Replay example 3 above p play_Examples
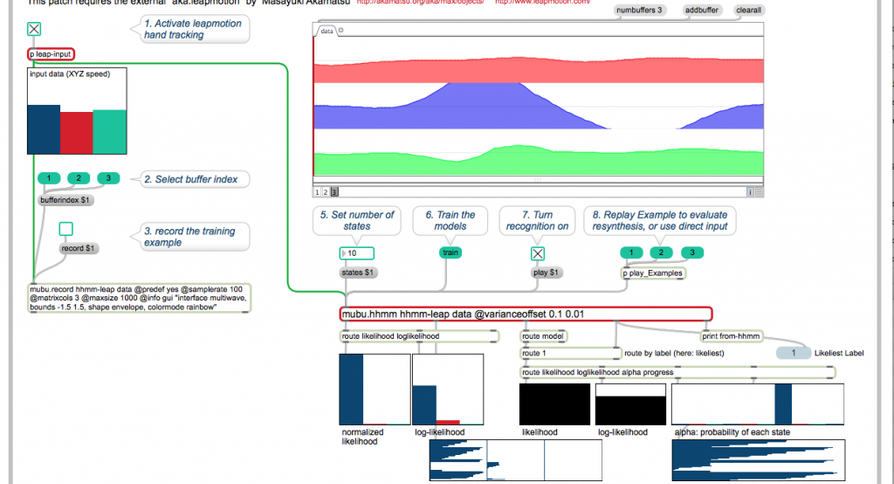Image resolution: width=894 pixels, height=484 pixels. click(x=692, y=253)
